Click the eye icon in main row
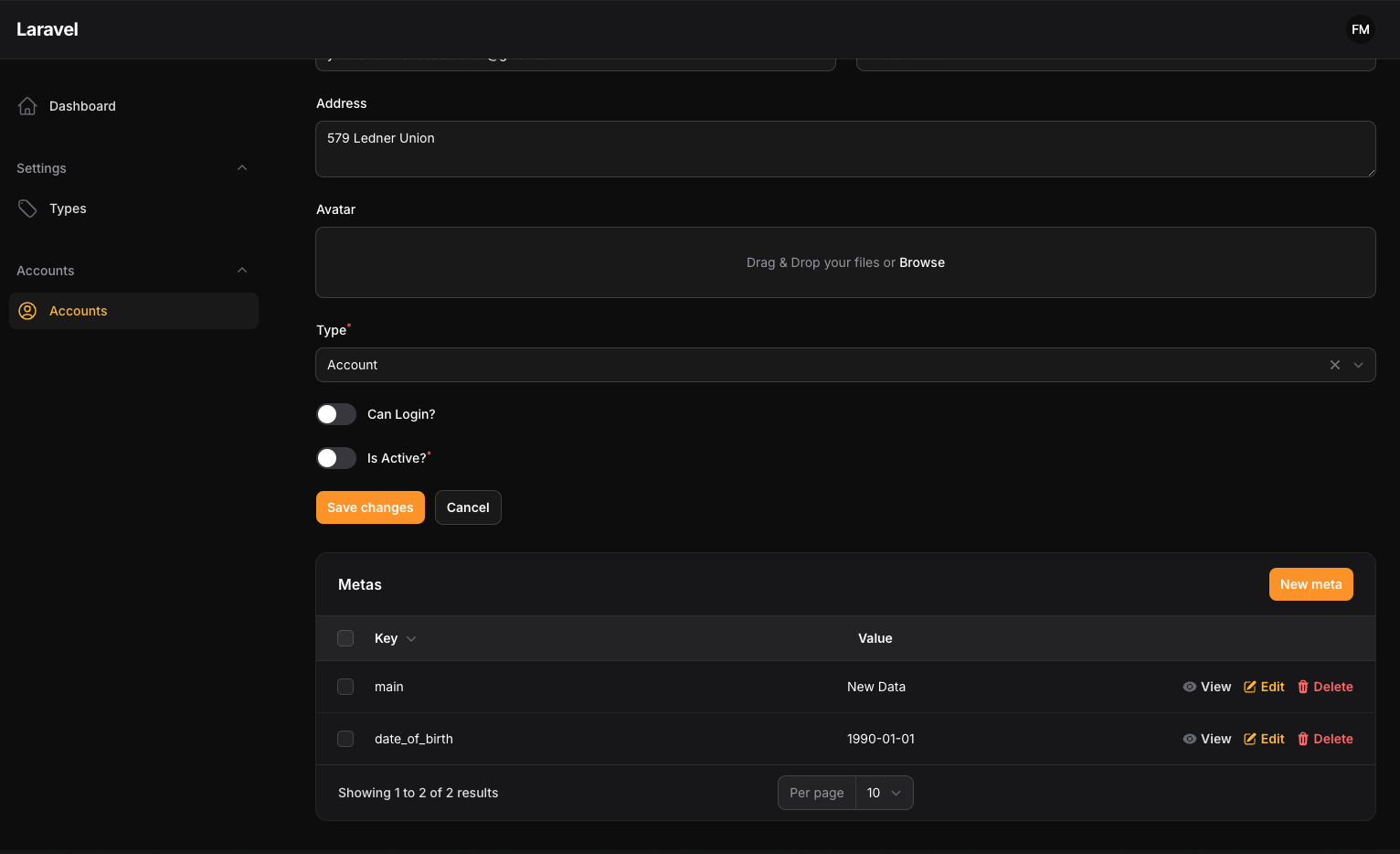Image resolution: width=1400 pixels, height=854 pixels. point(1190,687)
